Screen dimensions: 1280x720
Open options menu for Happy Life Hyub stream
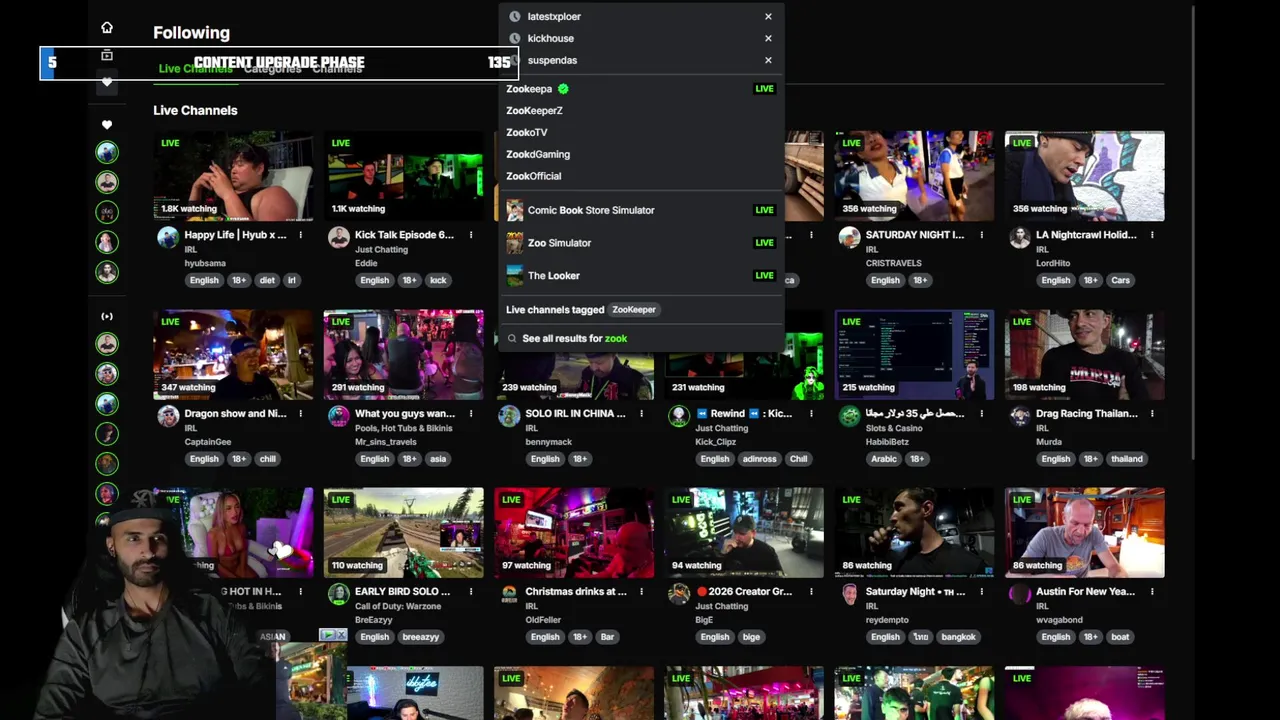(x=300, y=235)
